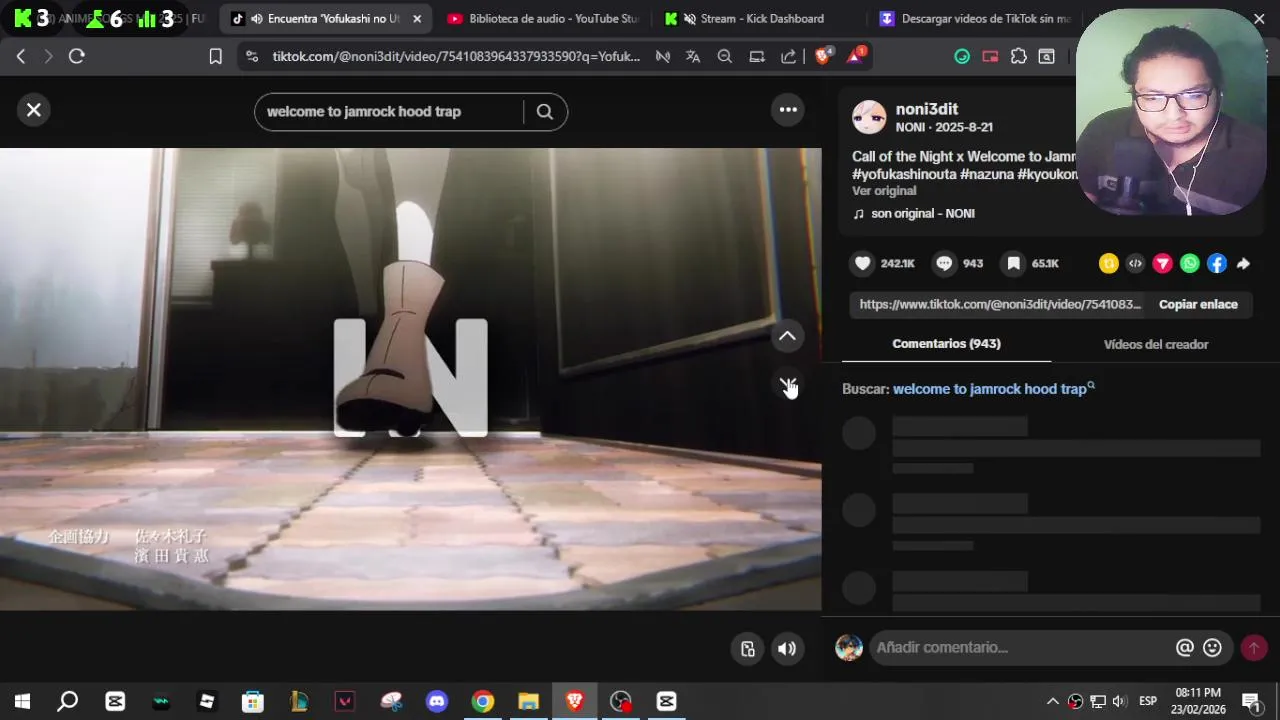1280x720 pixels.
Task: Open the three-dots more options menu on the video
Action: tap(788, 110)
